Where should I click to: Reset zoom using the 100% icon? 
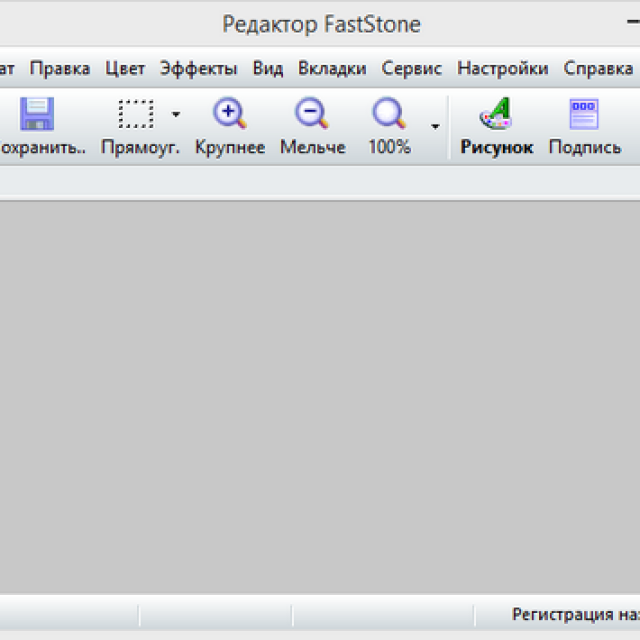pyautogui.click(x=388, y=115)
